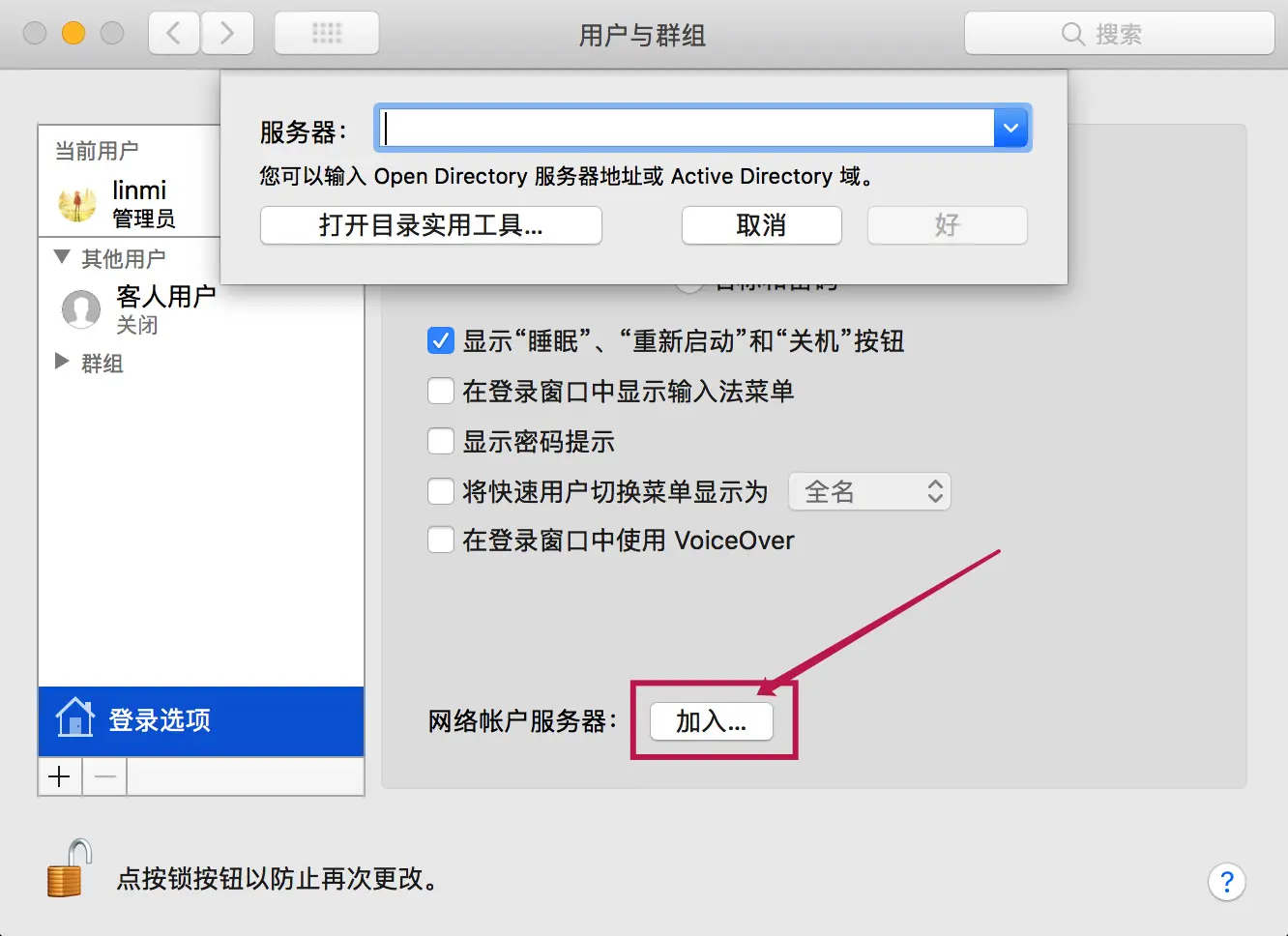Open help with the question mark button

pyautogui.click(x=1226, y=882)
